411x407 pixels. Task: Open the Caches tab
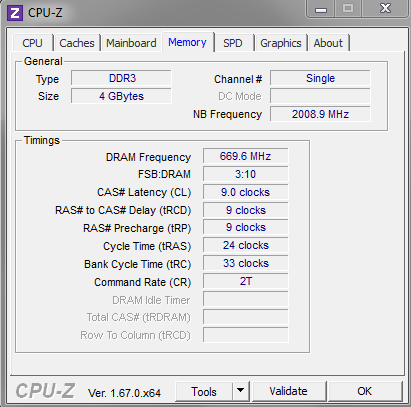click(x=77, y=43)
